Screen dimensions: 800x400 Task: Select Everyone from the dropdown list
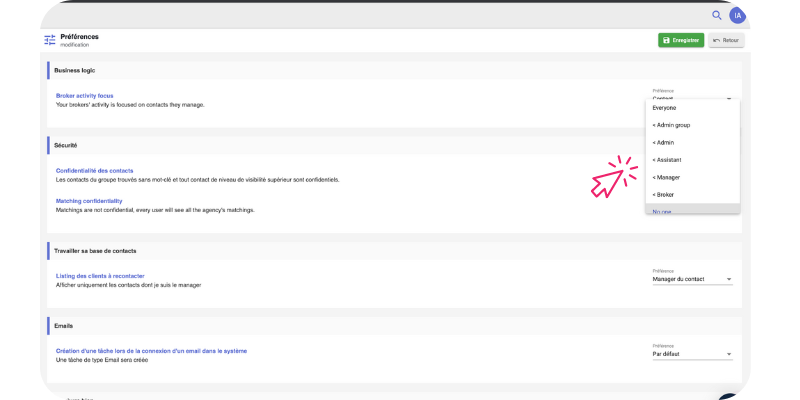pos(664,107)
